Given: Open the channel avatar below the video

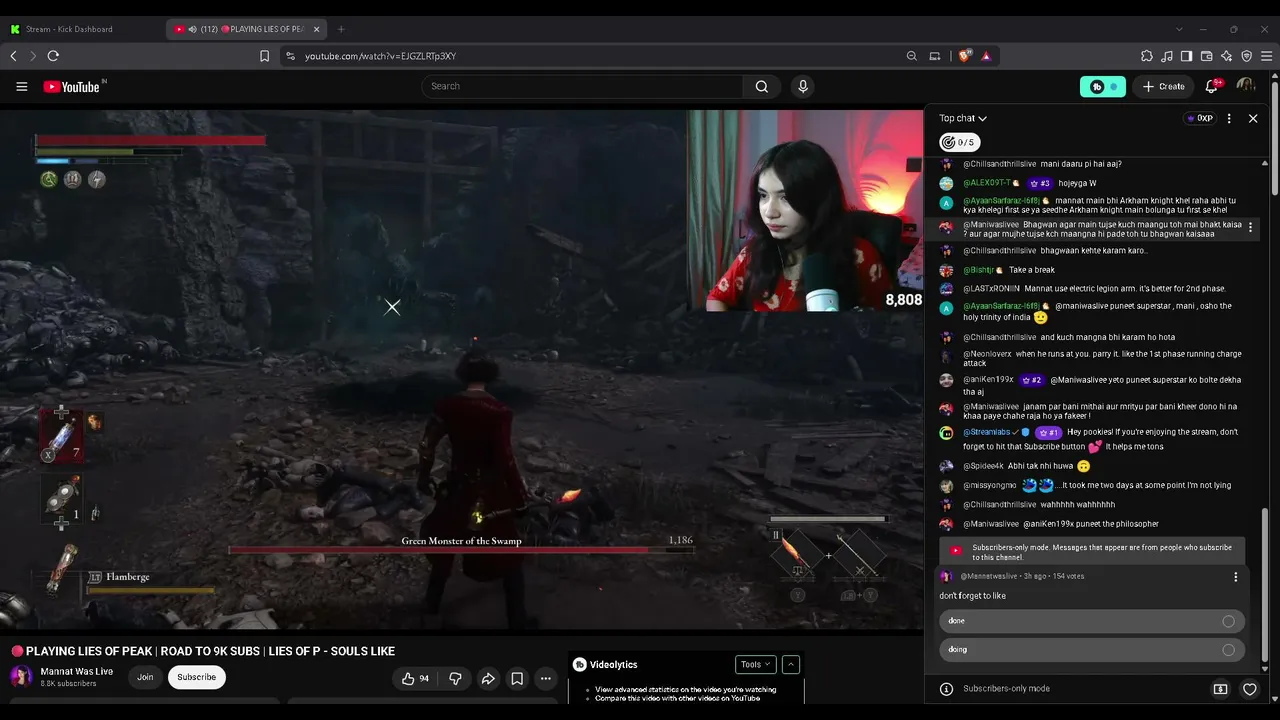Looking at the screenshot, I should click(21, 677).
